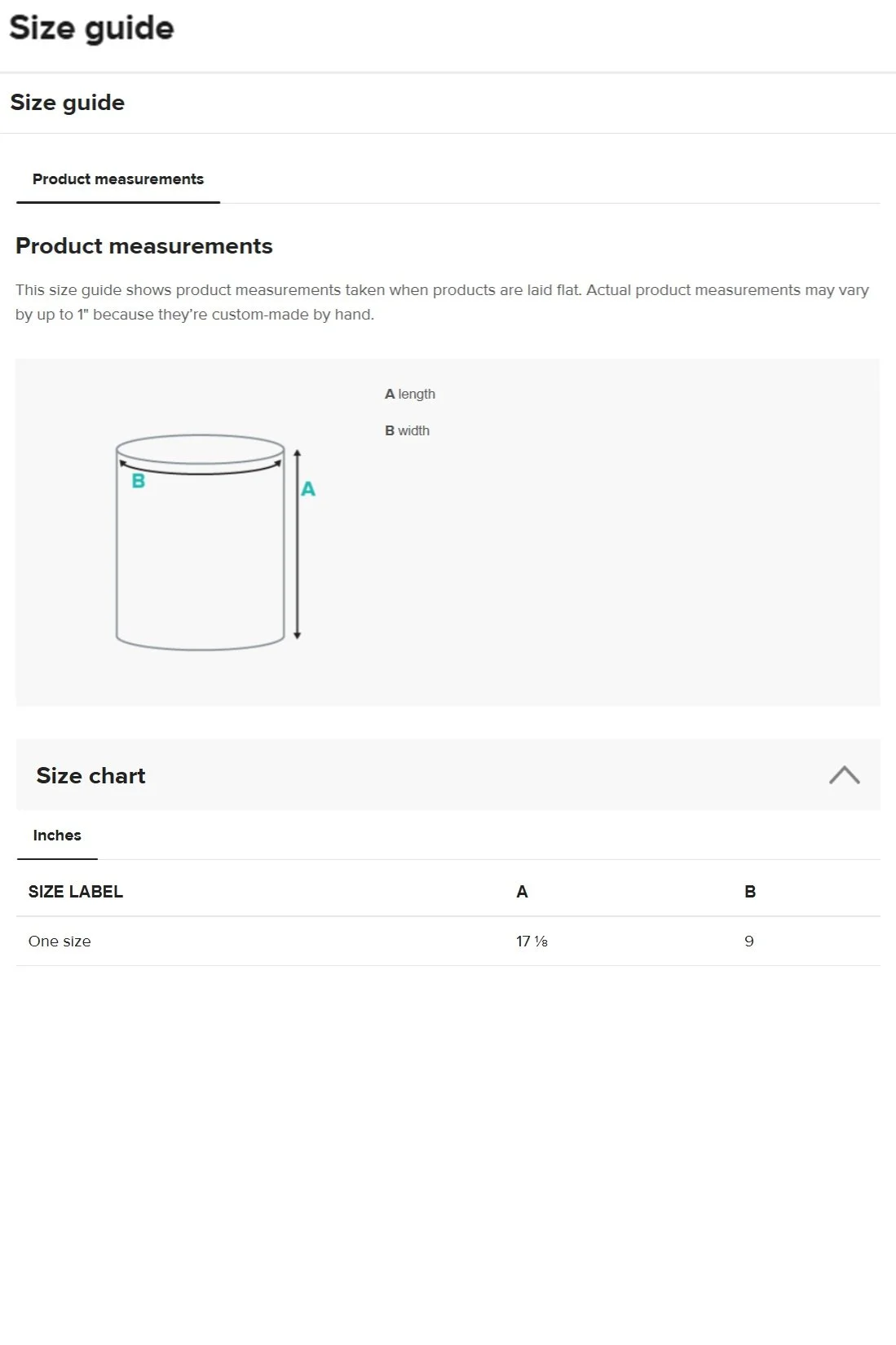The image size is (896, 1345).
Task: Switch to the Inches tab
Action: point(57,836)
